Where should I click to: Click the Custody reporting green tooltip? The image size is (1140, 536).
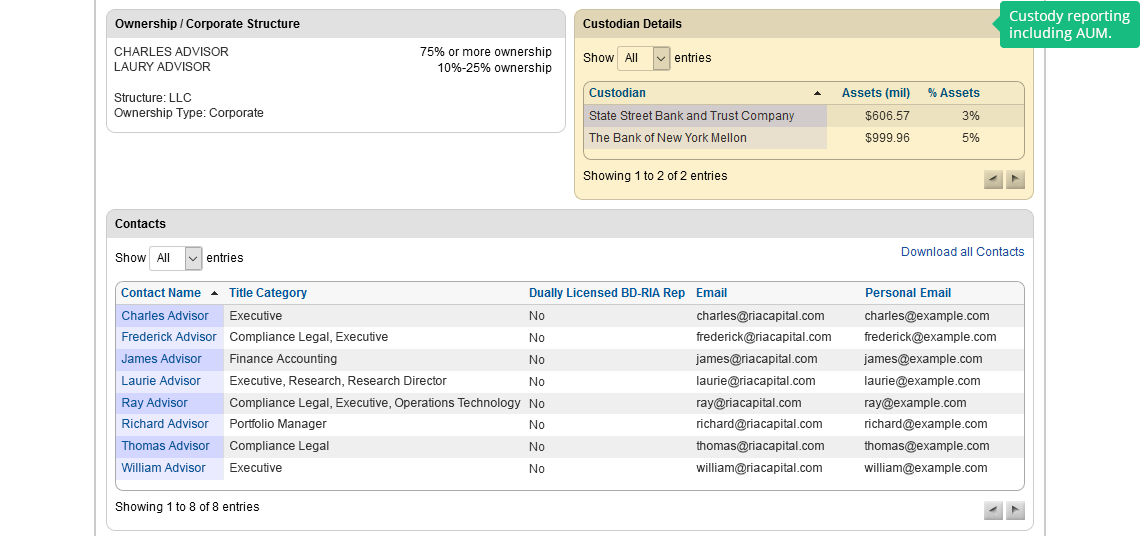(x=1069, y=25)
